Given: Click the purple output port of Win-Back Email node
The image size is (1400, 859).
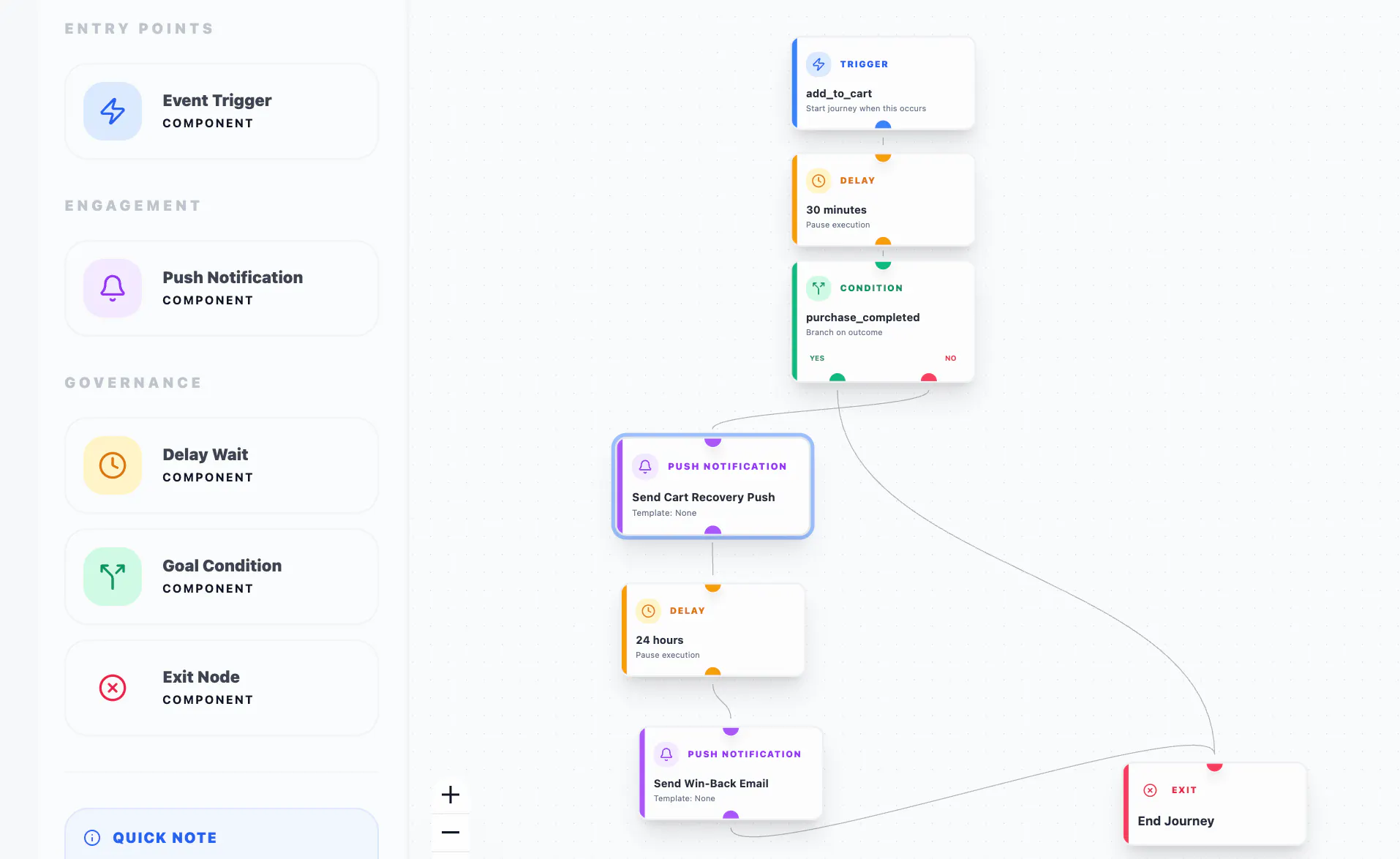Looking at the screenshot, I should 731,815.
